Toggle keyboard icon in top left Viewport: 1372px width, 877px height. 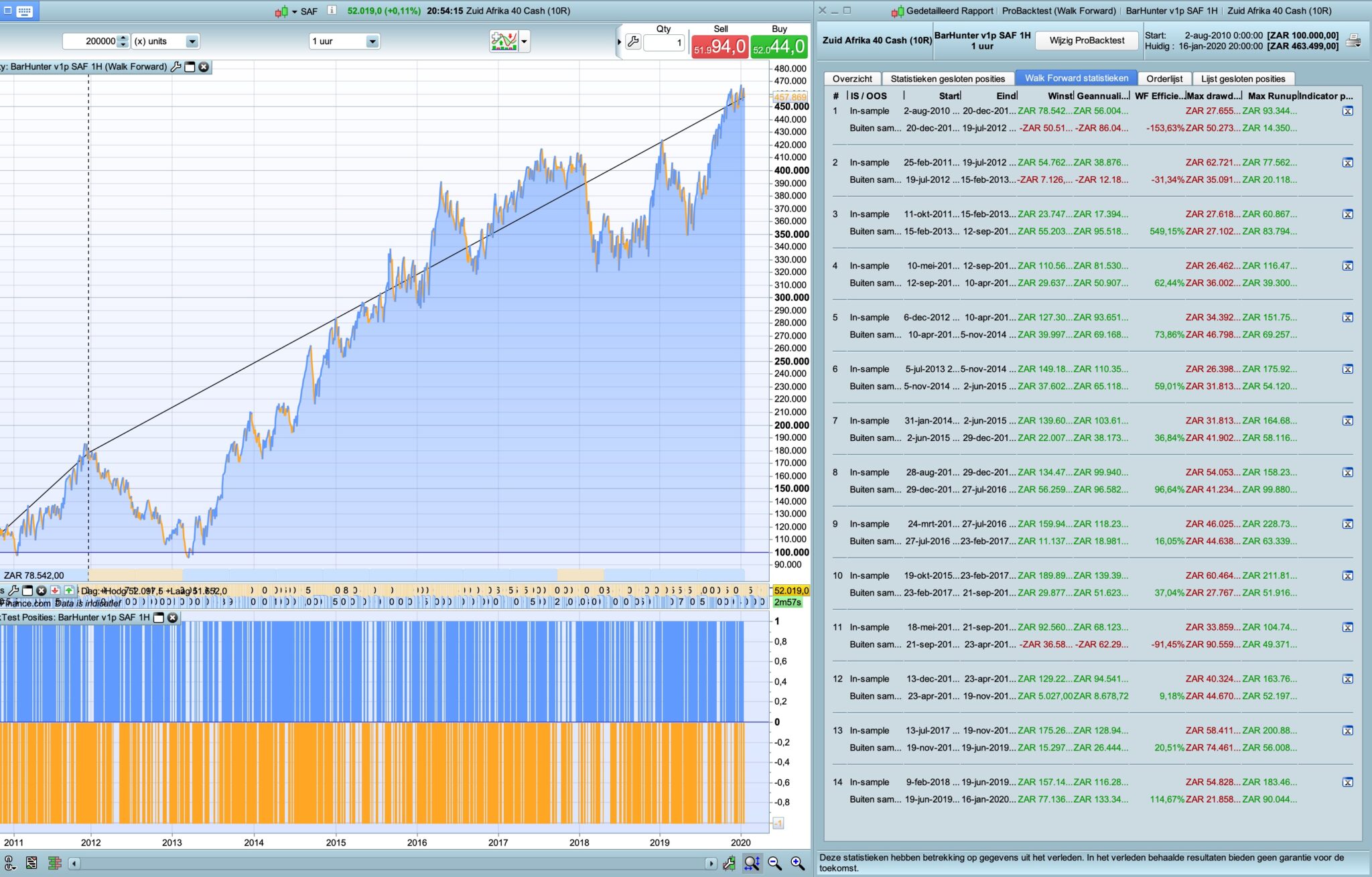pyautogui.click(x=25, y=11)
